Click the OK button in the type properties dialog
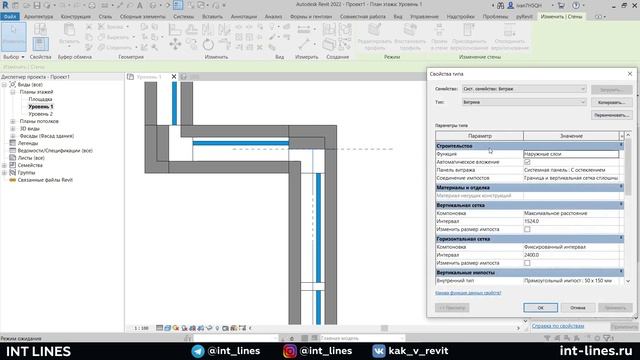This screenshot has width=640, height=360. tap(540, 308)
